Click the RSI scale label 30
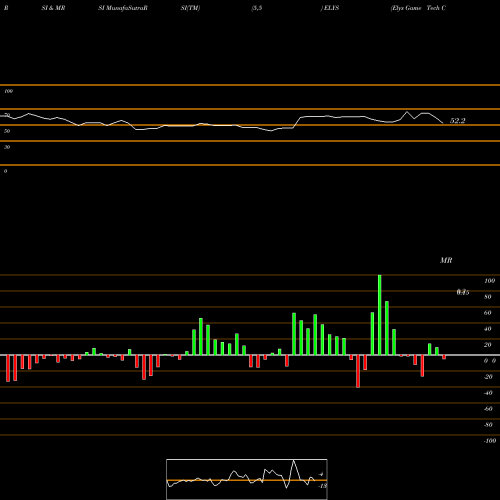This screenshot has width=500, height=500. [7, 147]
